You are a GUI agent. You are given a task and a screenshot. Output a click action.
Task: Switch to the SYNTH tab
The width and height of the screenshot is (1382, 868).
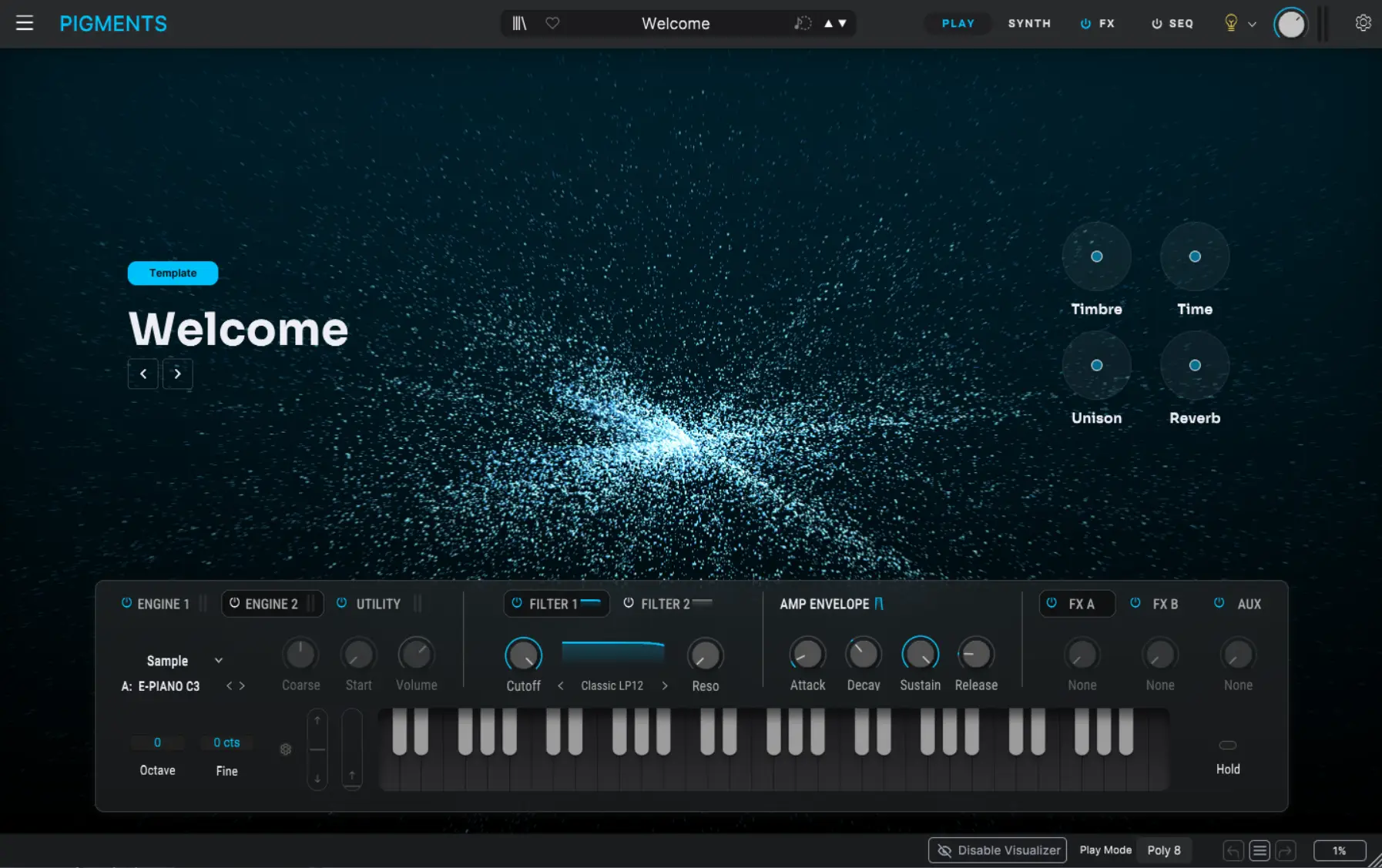1029,23
